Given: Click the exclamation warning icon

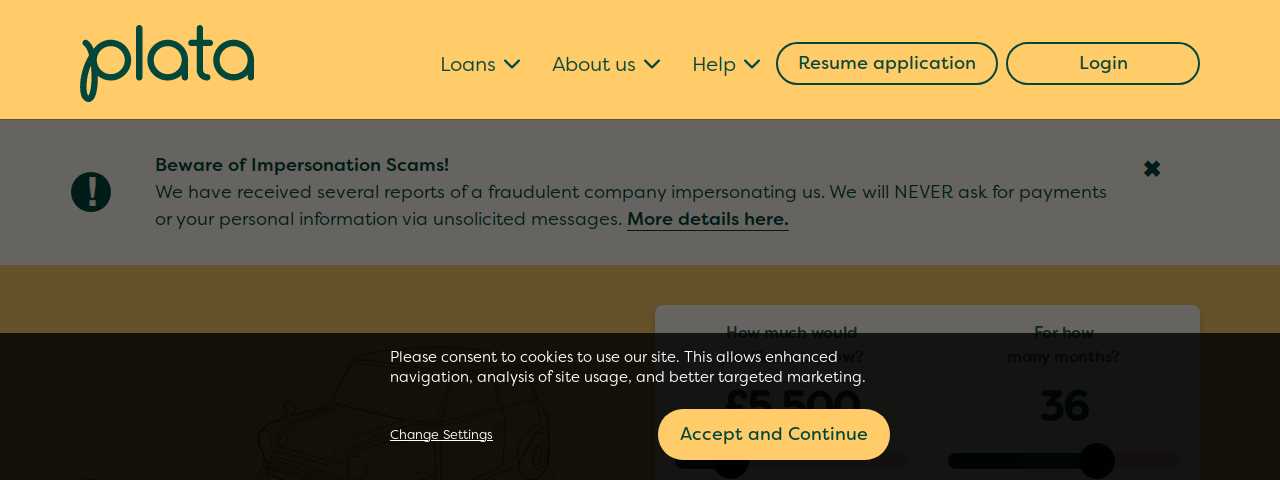Looking at the screenshot, I should pos(91,192).
